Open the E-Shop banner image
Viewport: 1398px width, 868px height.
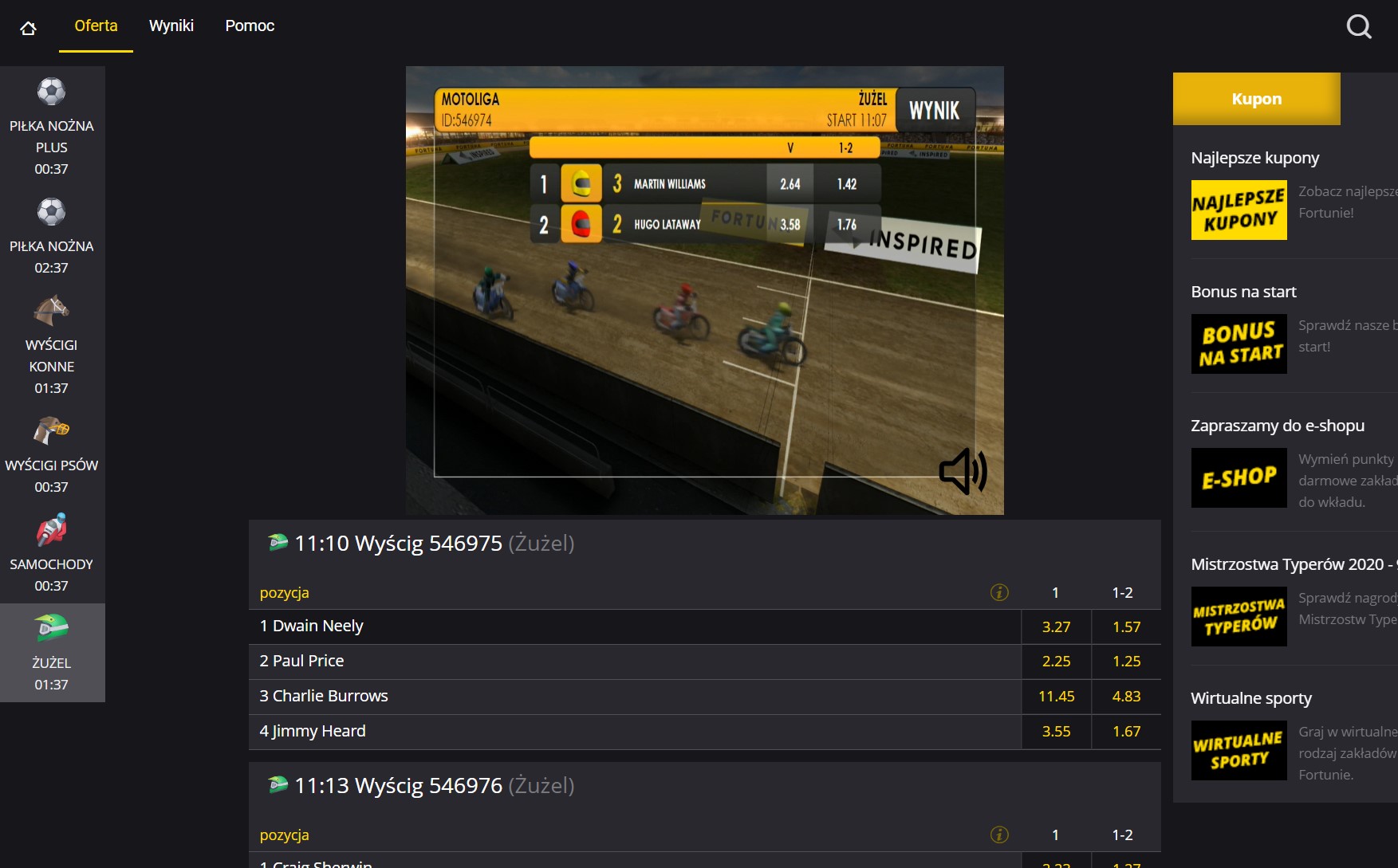coord(1239,478)
